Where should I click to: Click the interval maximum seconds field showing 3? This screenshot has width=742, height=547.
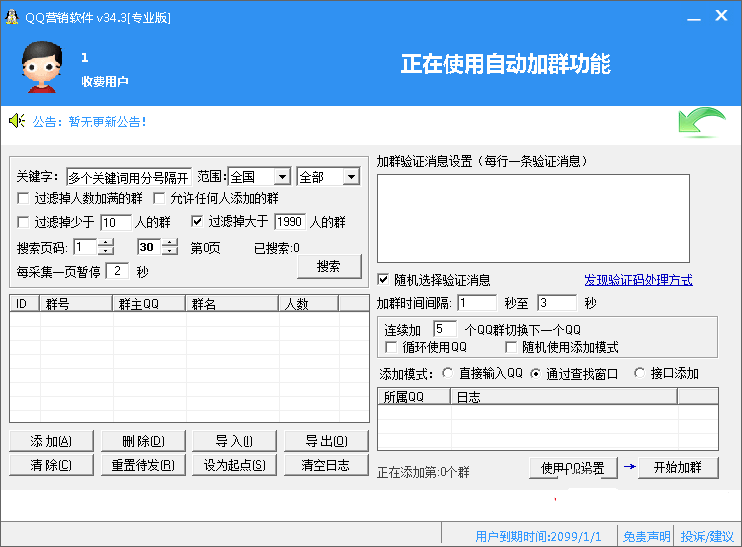(x=557, y=303)
